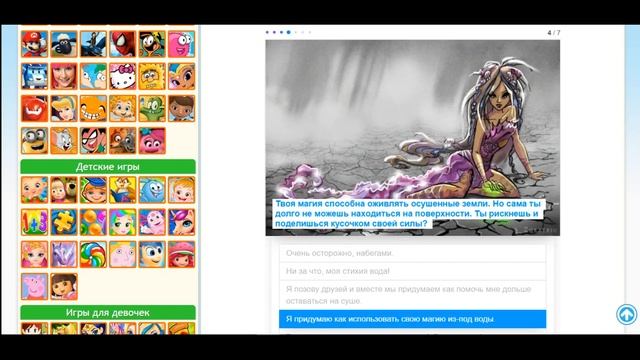Choose answer 'Я придумаю как использовать свою магию'

point(413,319)
